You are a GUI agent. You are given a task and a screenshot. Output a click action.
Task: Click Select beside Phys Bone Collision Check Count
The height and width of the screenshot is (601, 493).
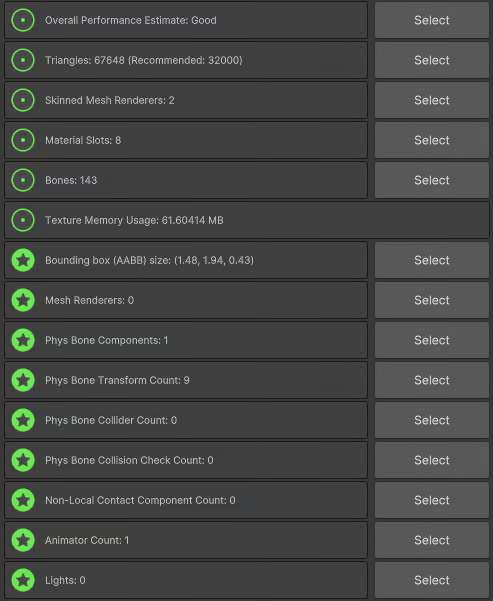(x=432, y=460)
